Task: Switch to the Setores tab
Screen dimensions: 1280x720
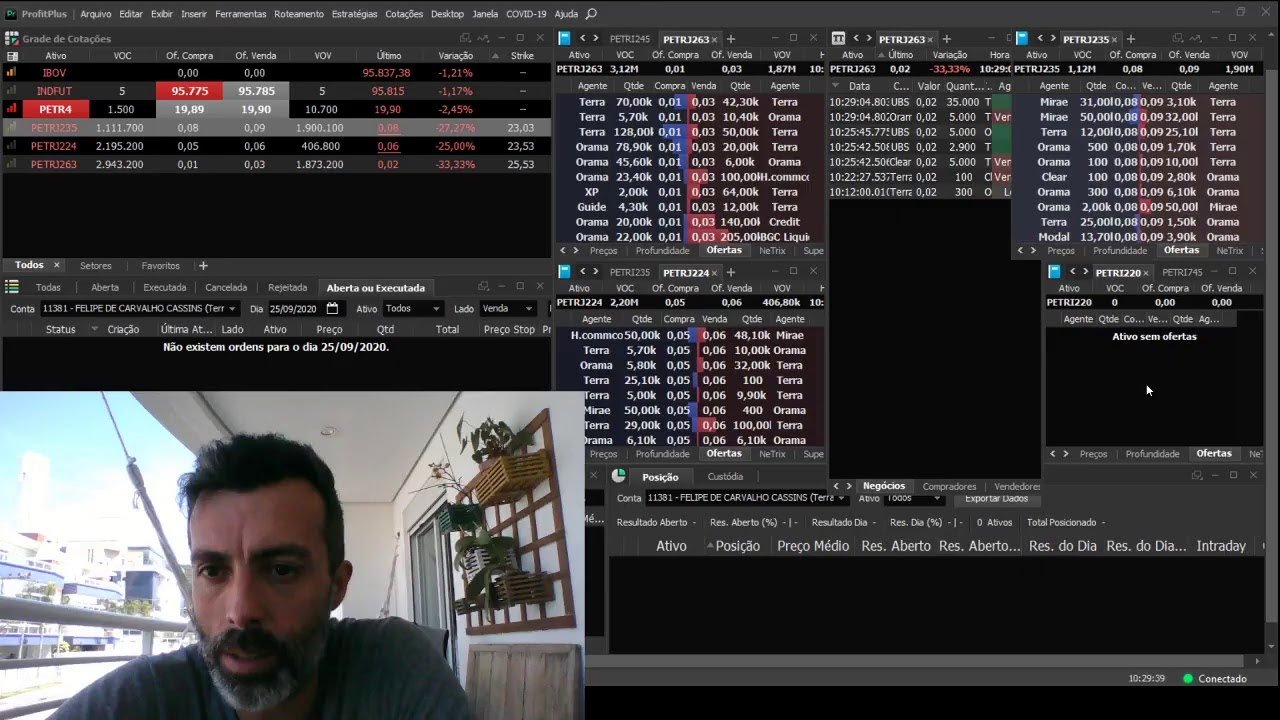Action: pos(96,266)
